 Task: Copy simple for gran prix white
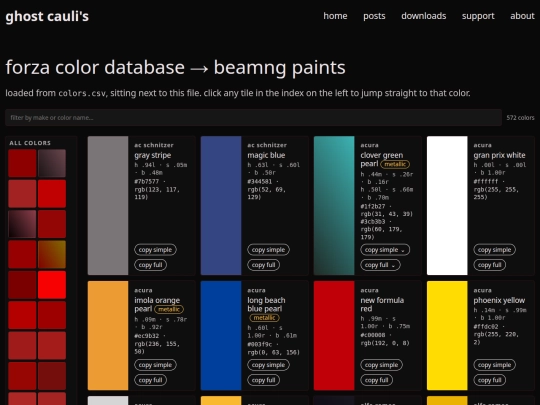tap(495, 250)
